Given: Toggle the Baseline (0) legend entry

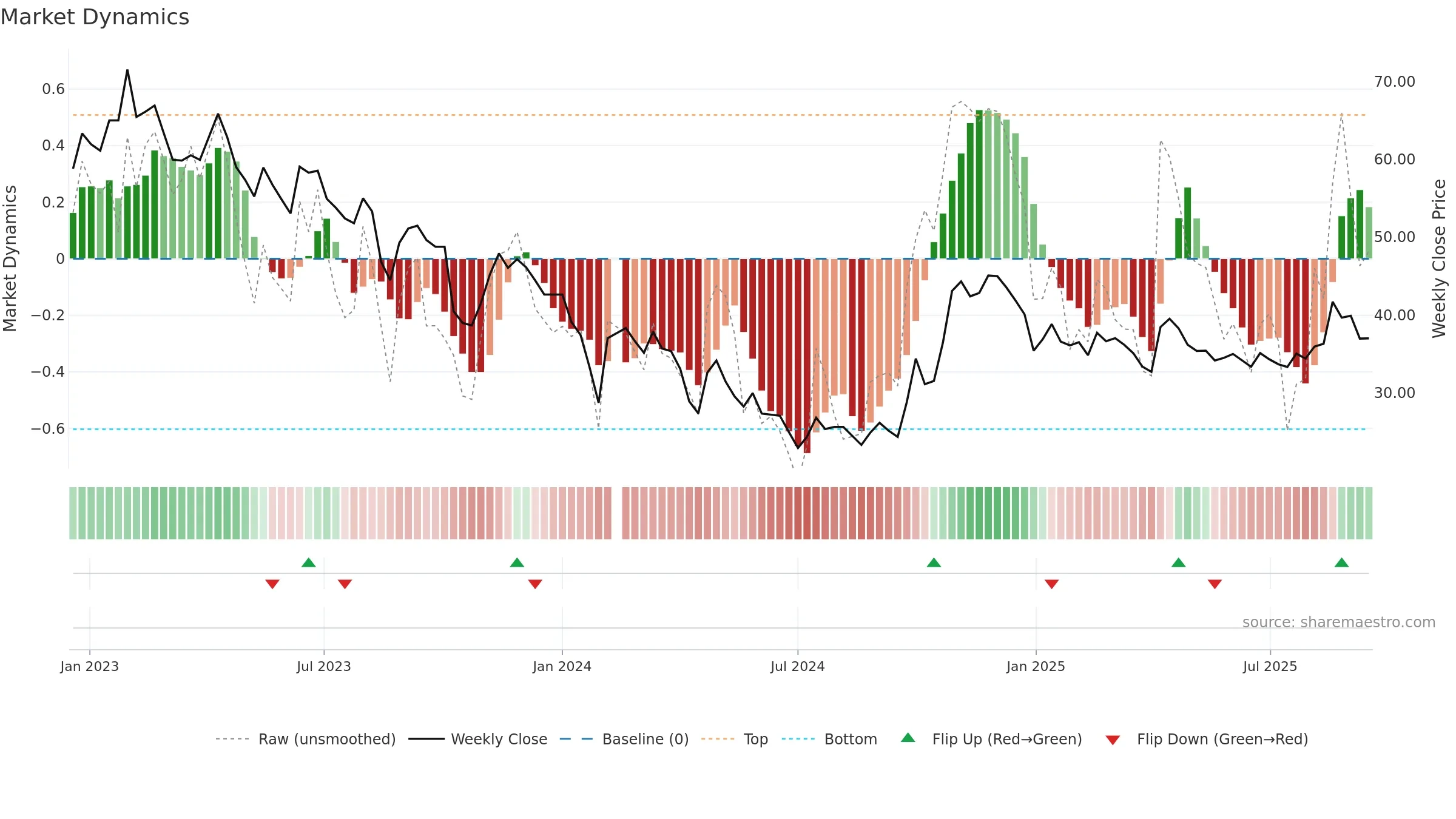Looking at the screenshot, I should tap(624, 739).
